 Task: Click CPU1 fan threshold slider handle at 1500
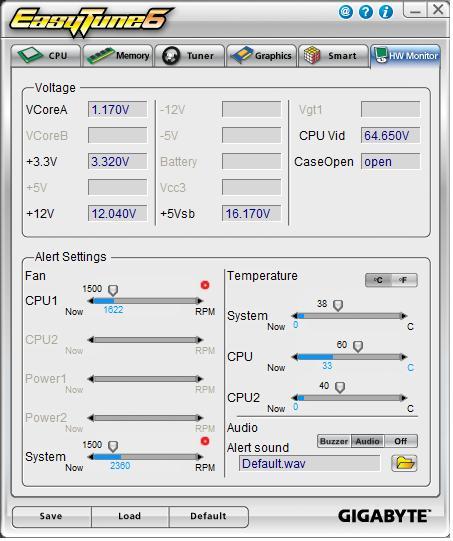(113, 291)
